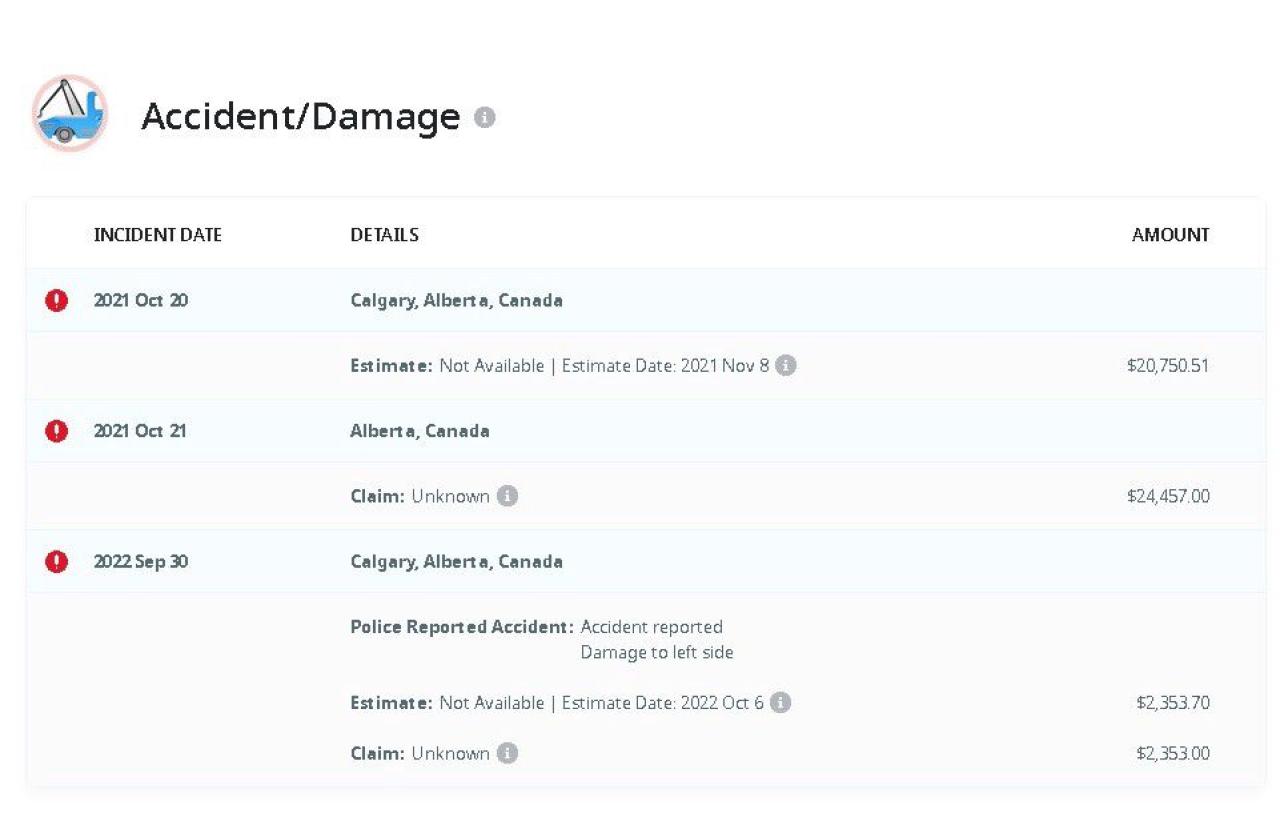Select the 2022 Sep 30 incident date

[141, 562]
